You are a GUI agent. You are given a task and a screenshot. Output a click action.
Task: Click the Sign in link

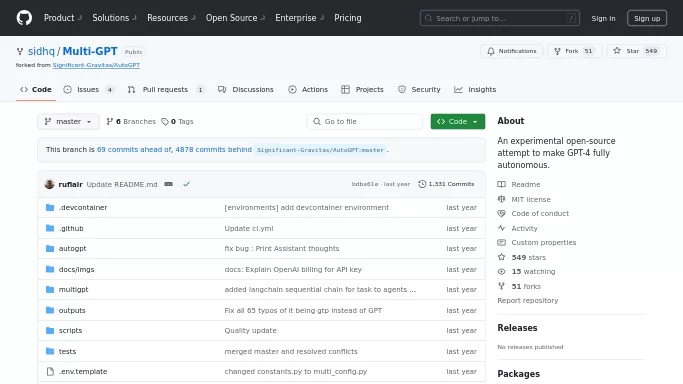[x=603, y=18]
